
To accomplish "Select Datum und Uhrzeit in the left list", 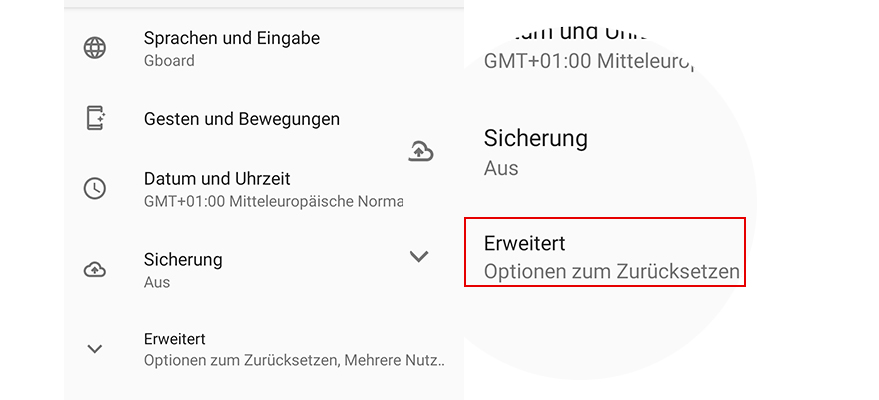I will 217,179.
